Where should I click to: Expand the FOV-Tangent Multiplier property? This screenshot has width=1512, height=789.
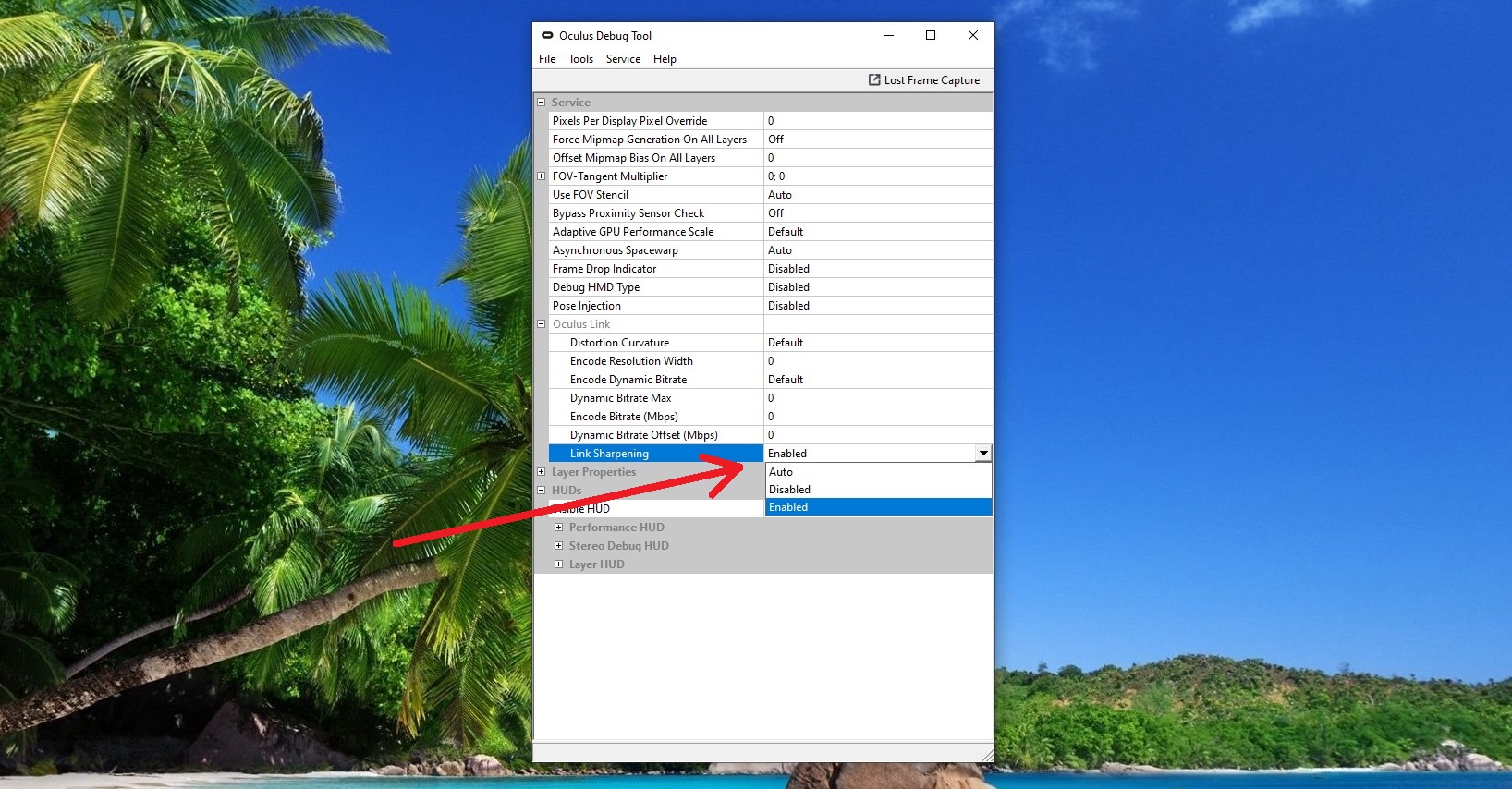pyautogui.click(x=542, y=176)
